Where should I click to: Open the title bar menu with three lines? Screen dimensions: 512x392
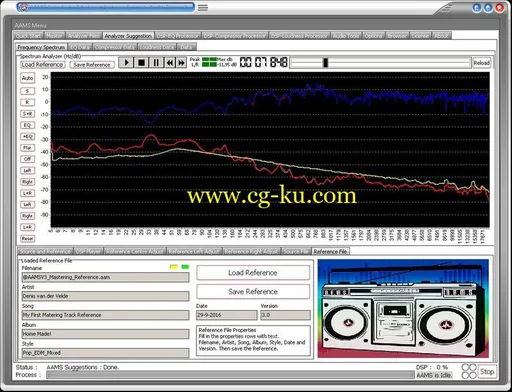pos(203,8)
